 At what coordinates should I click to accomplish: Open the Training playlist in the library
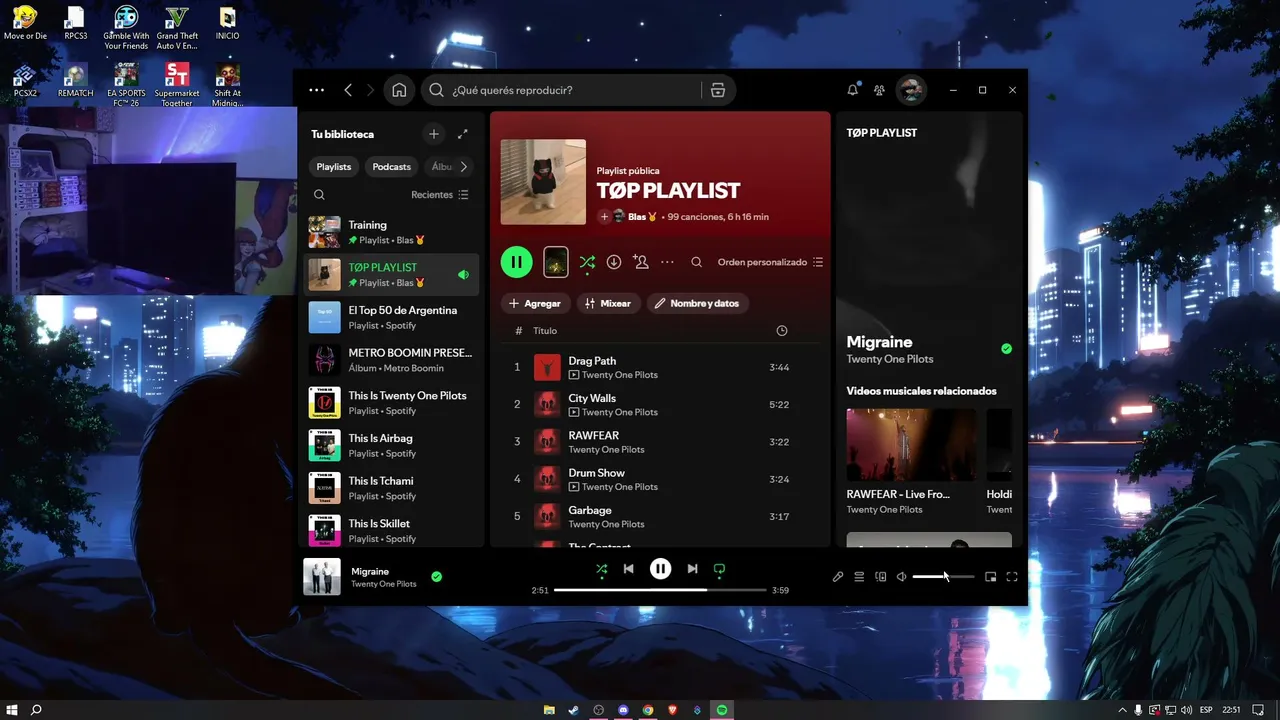(391, 232)
